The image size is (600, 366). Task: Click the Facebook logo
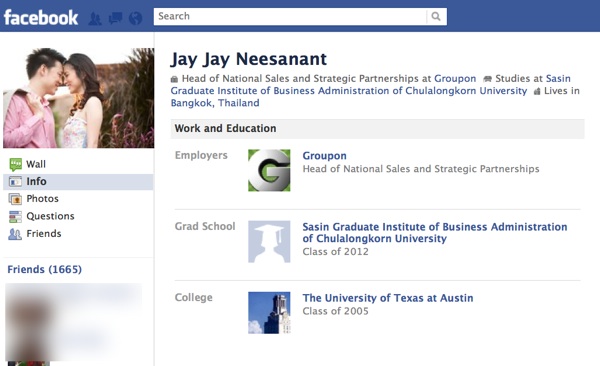coord(41,18)
